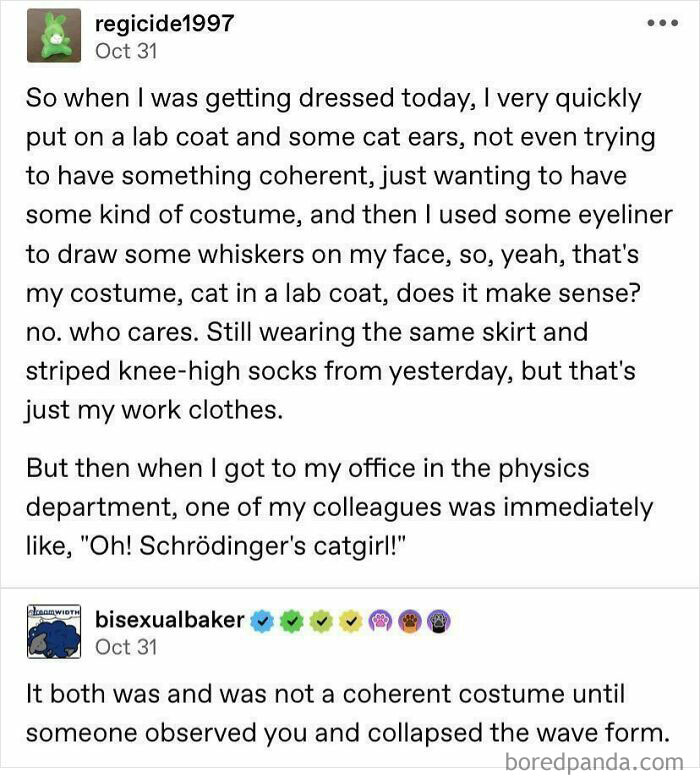This screenshot has width=700, height=782.
Task: Click the divider line between the posts
Action: pyautogui.click(x=350, y=588)
